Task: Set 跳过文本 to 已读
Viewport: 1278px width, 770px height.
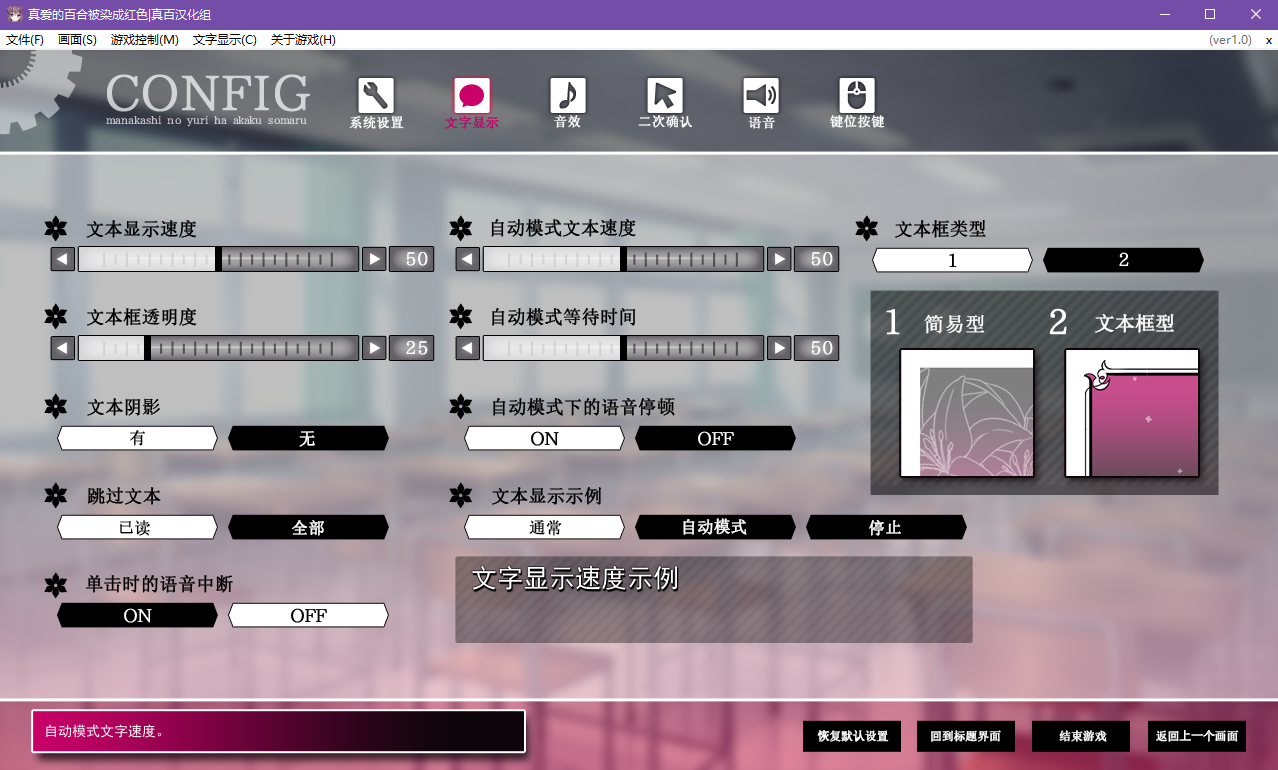Action: (x=137, y=527)
